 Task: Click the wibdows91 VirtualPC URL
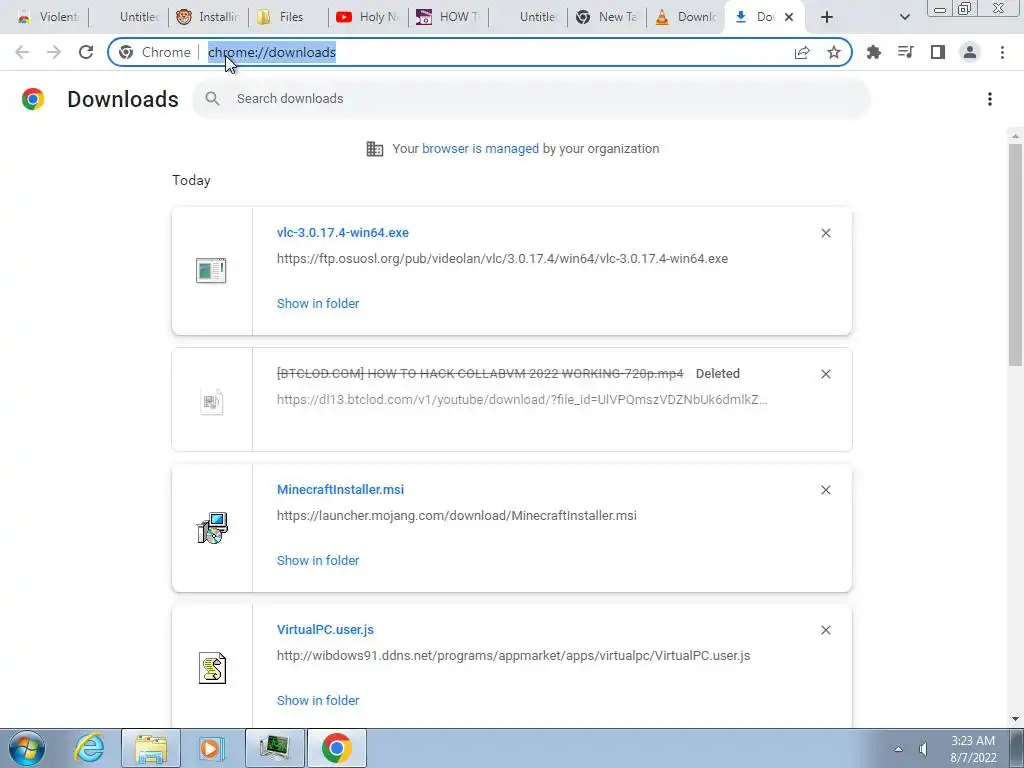click(513, 656)
